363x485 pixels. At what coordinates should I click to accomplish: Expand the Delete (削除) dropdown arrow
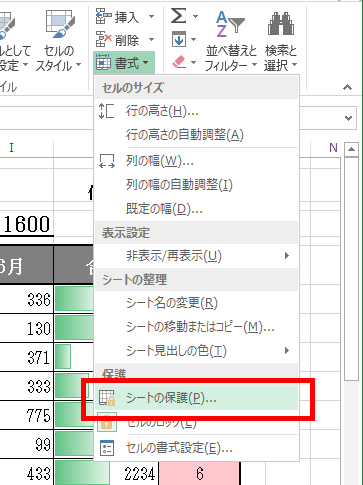coord(151,40)
